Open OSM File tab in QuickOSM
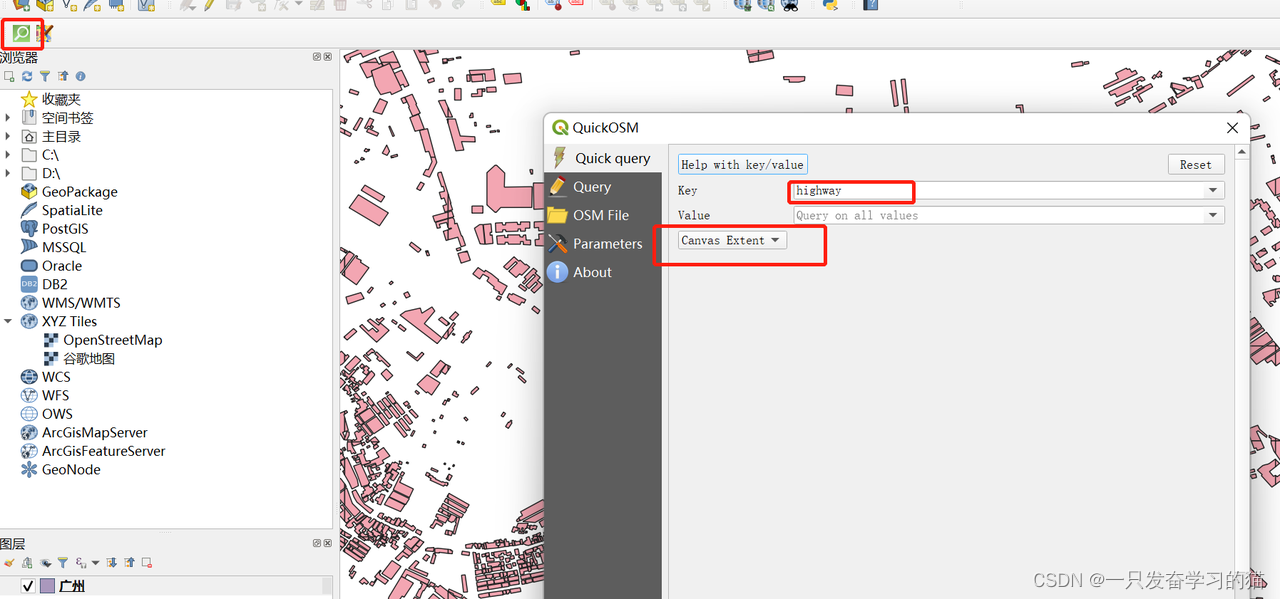The height and width of the screenshot is (599, 1280). (x=603, y=215)
